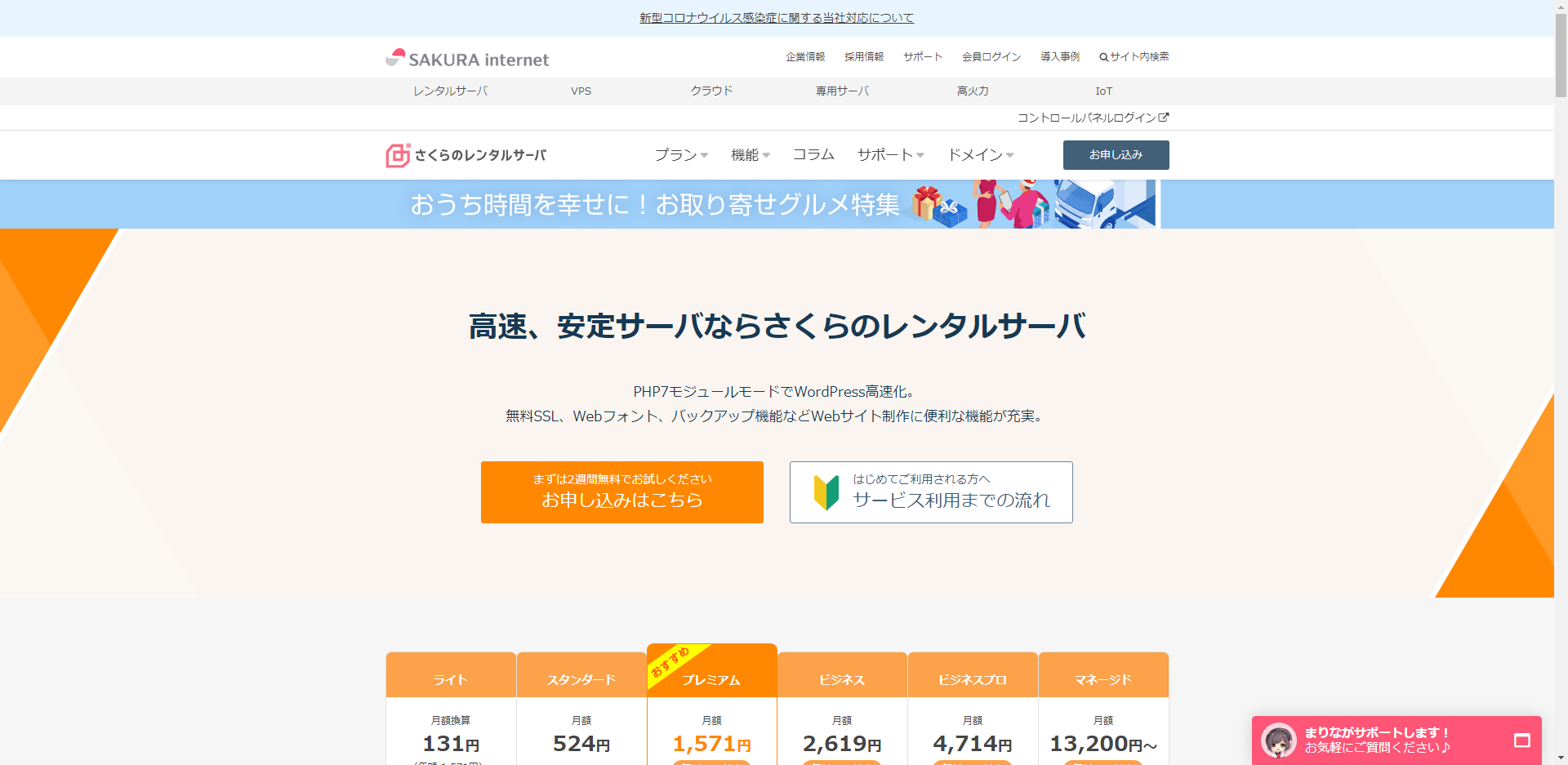Click the 13,200円〜 price text
1568x765 pixels.
tap(1103, 744)
